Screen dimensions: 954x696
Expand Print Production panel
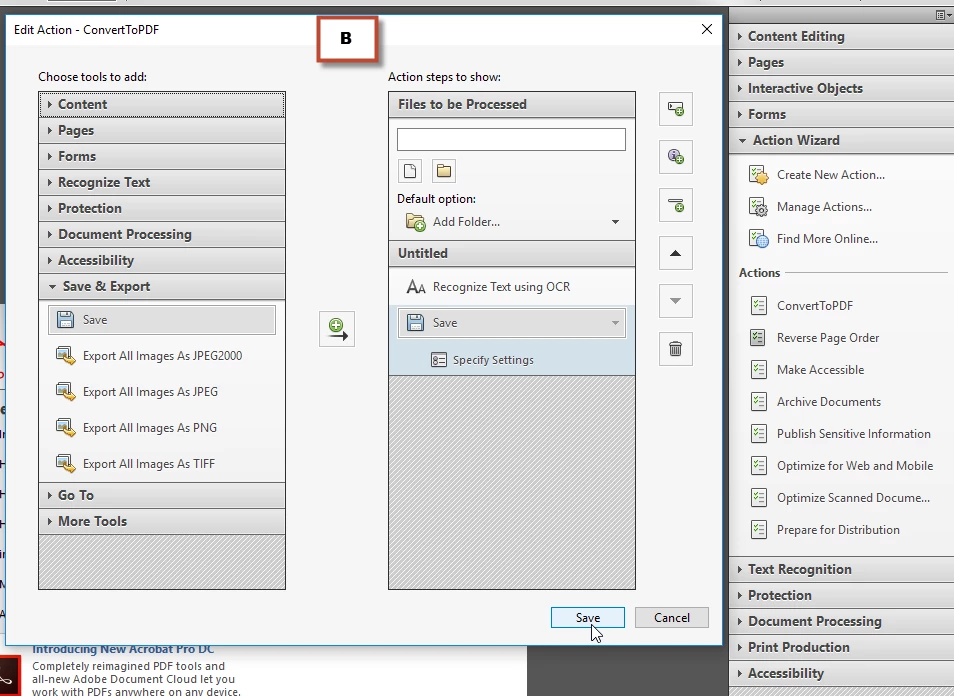(x=841, y=647)
